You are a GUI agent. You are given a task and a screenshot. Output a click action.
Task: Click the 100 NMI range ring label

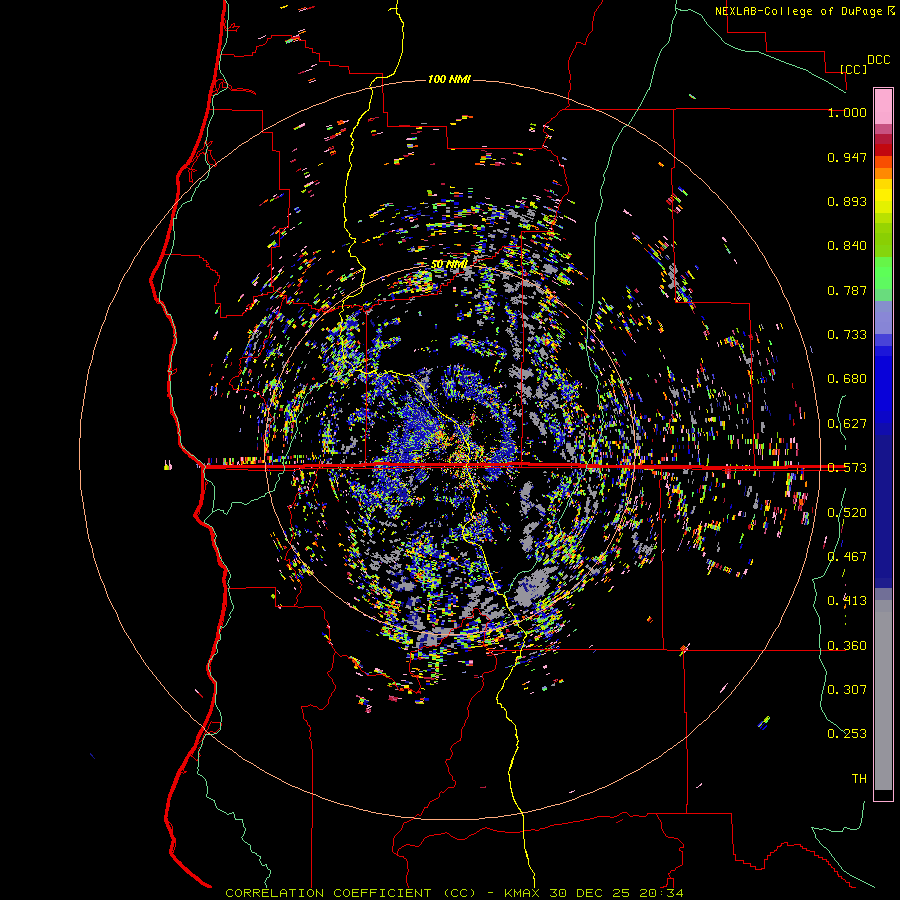tap(449, 79)
